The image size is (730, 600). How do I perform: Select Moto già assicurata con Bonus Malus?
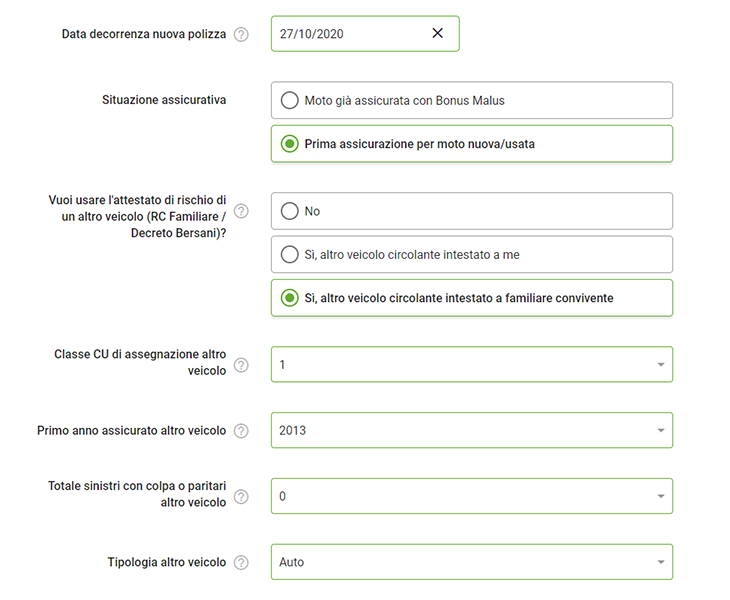[x=290, y=100]
